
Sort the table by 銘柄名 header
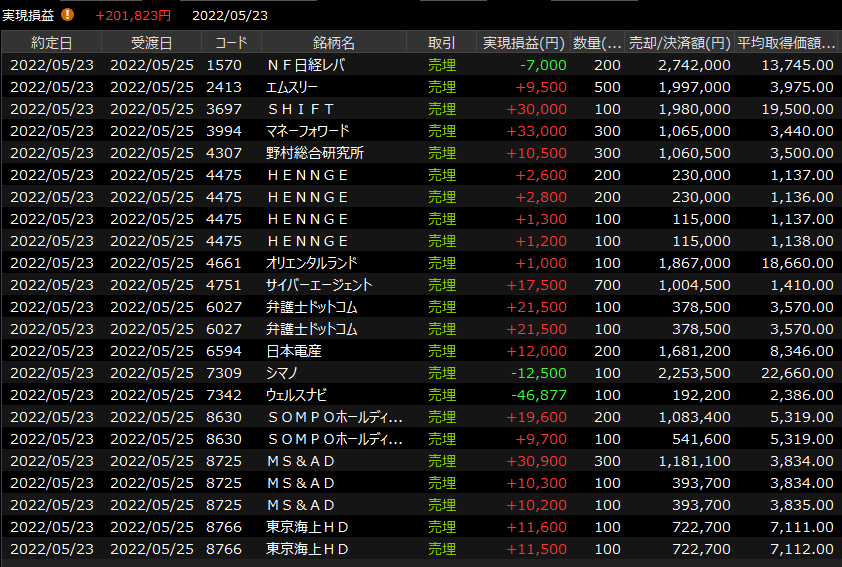coord(333,43)
